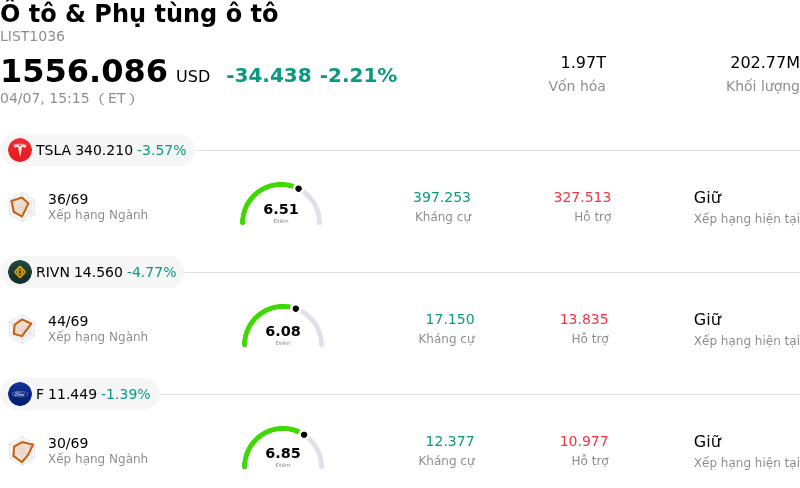Image resolution: width=800 pixels, height=488 pixels.
Task: Click RIVN industry rank hexagon icon
Action: (x=21, y=329)
